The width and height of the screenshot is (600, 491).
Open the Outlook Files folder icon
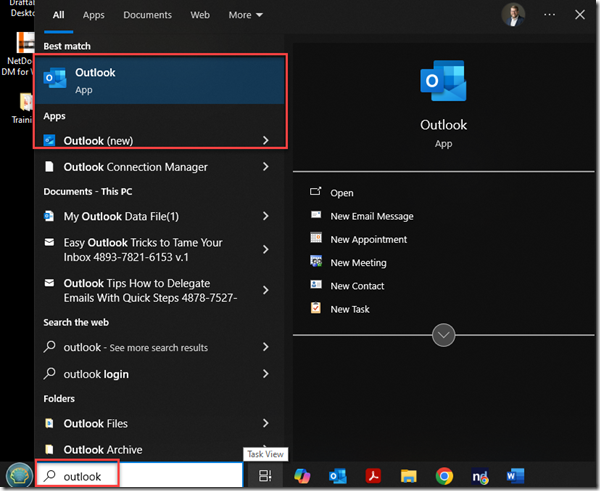pos(49,423)
